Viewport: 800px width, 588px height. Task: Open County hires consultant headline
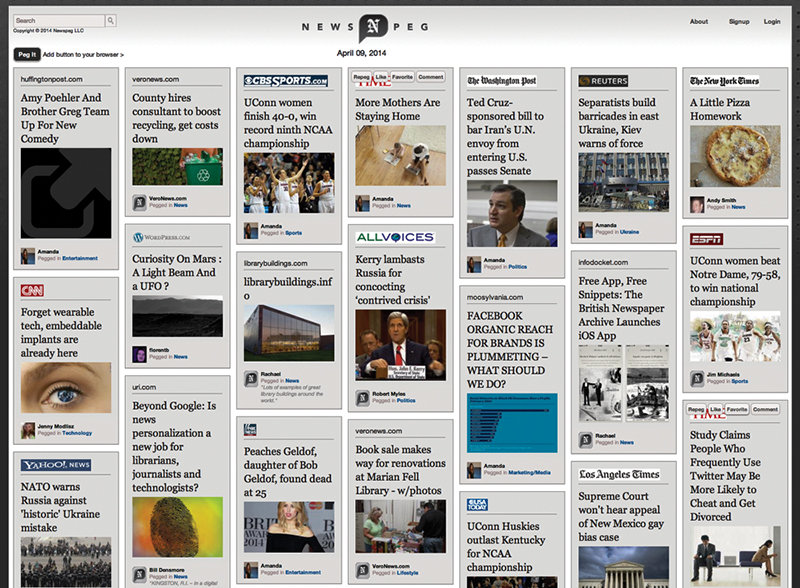177,118
